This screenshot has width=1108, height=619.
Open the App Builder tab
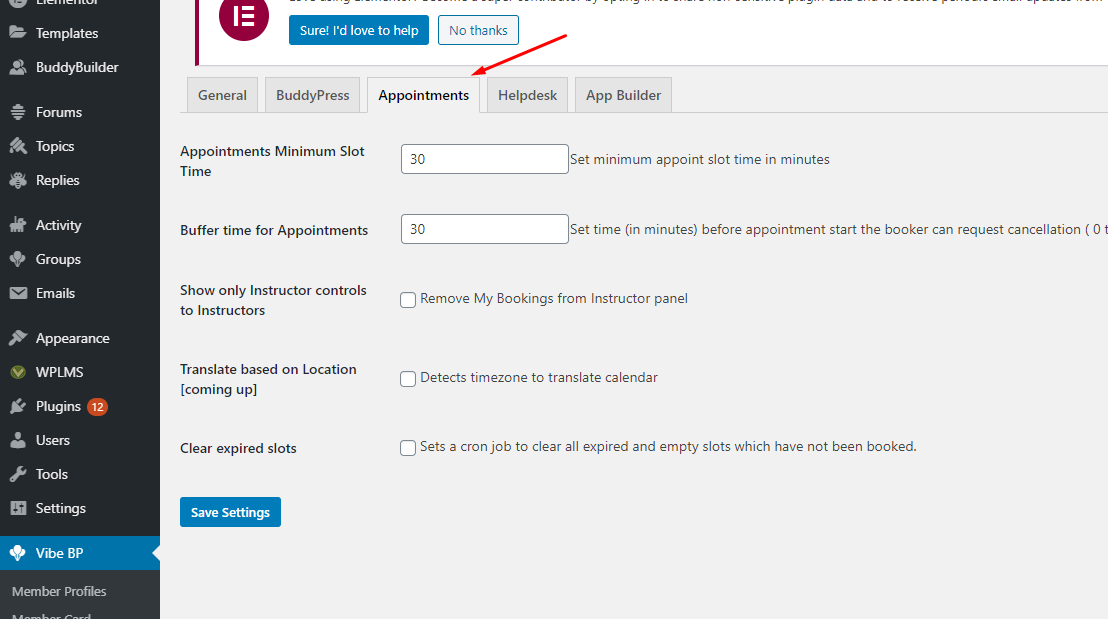tap(623, 95)
